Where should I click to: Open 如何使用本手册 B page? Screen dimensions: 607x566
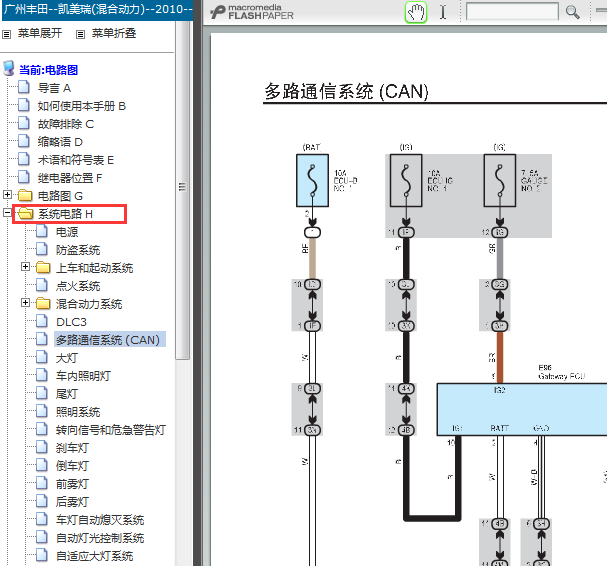82,106
